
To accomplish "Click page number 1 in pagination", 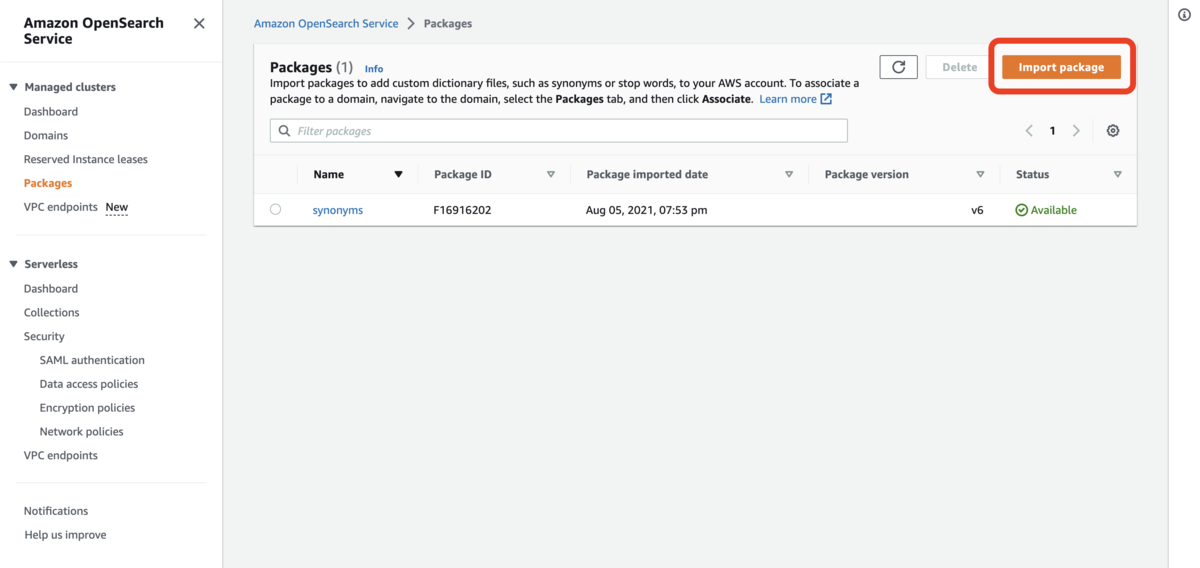I will [1052, 131].
